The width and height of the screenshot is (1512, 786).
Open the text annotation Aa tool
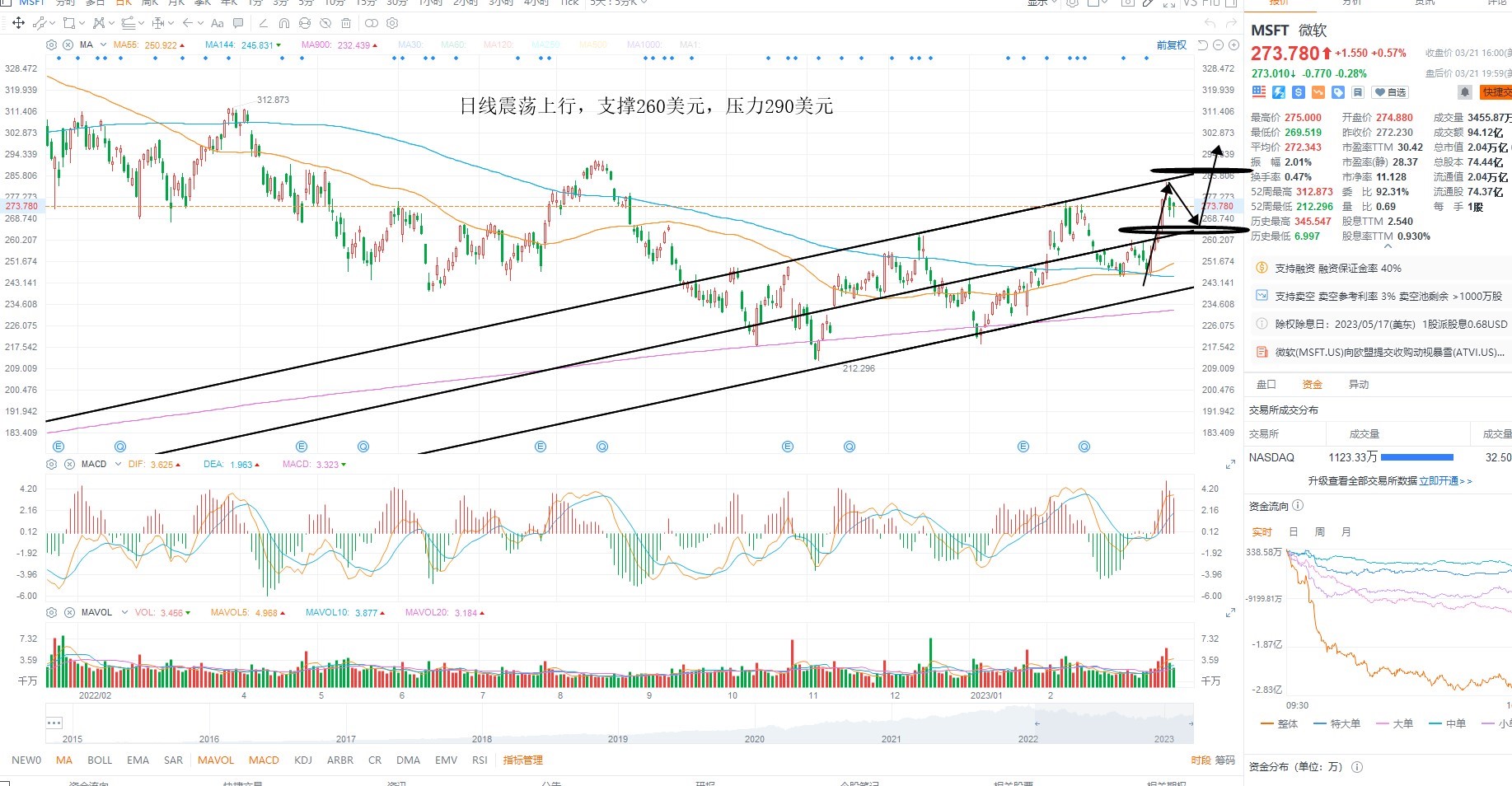click(x=218, y=23)
